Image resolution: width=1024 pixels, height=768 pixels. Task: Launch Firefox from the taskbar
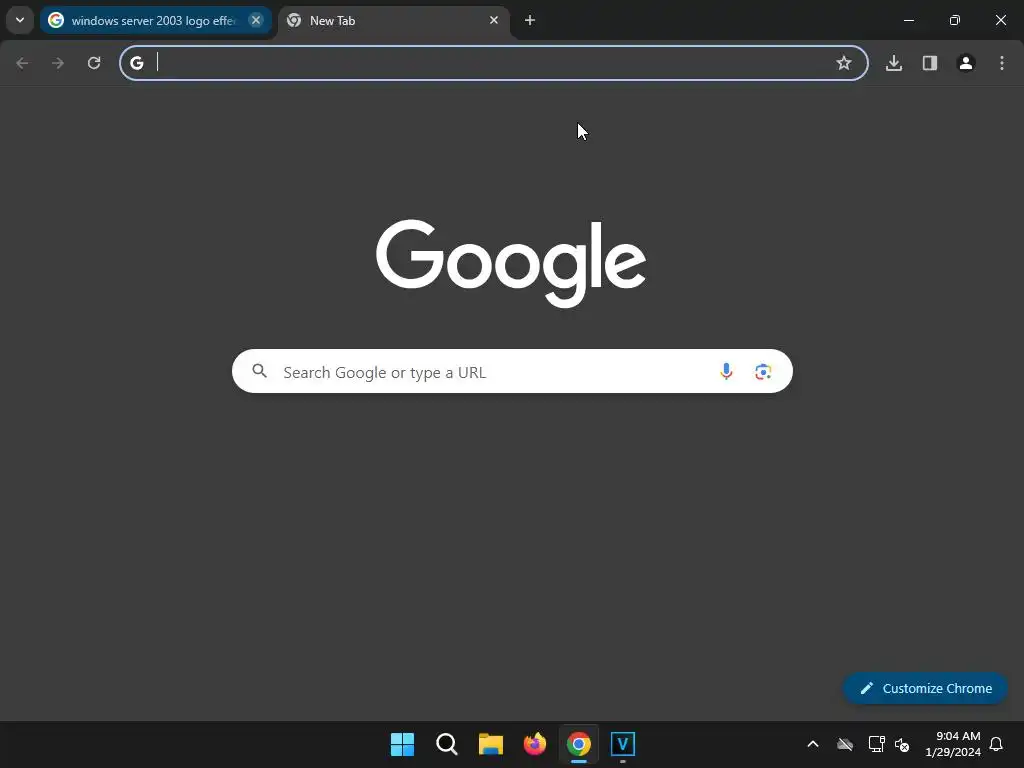tap(535, 744)
